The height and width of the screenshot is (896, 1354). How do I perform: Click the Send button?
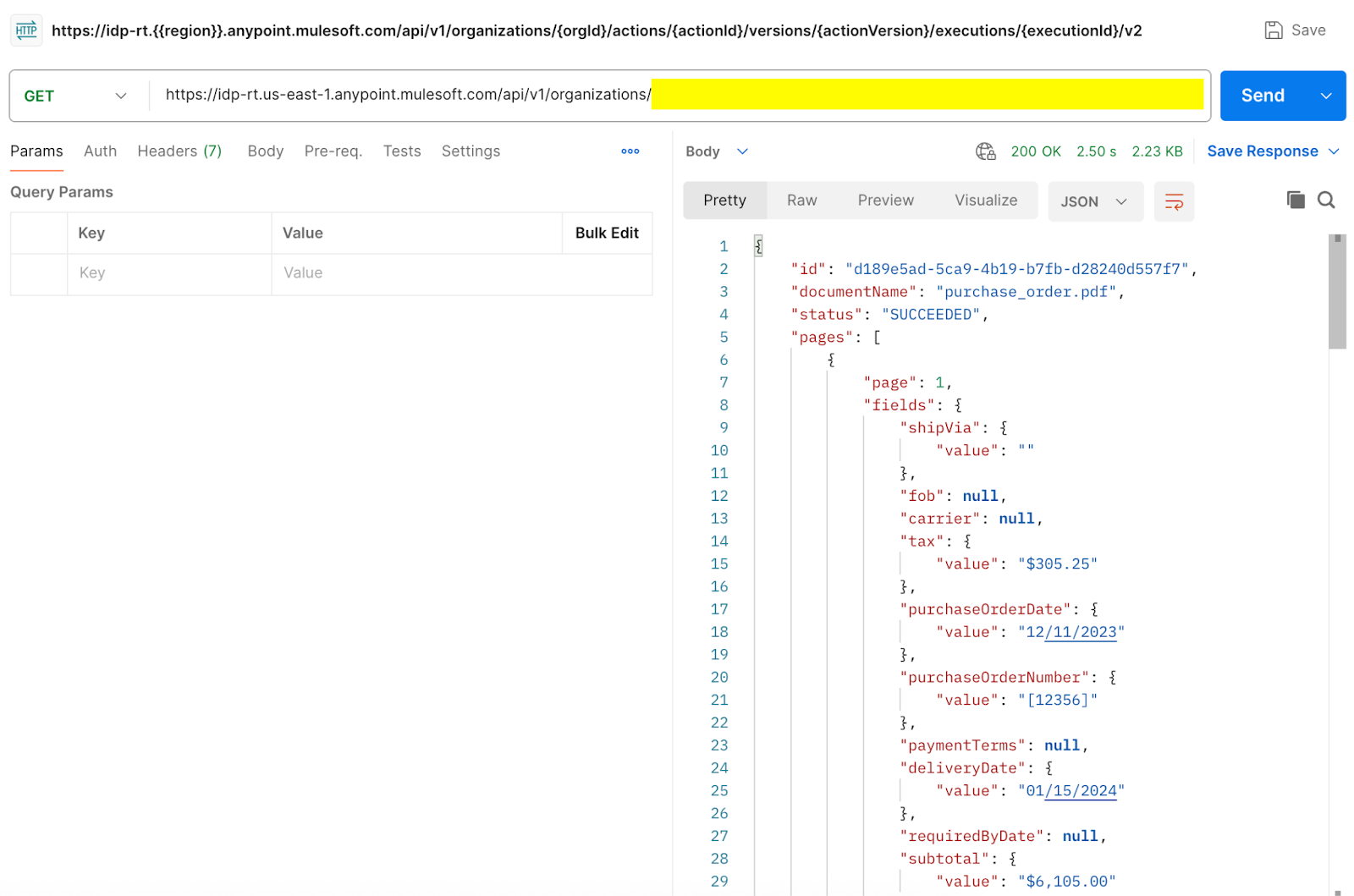point(1262,96)
